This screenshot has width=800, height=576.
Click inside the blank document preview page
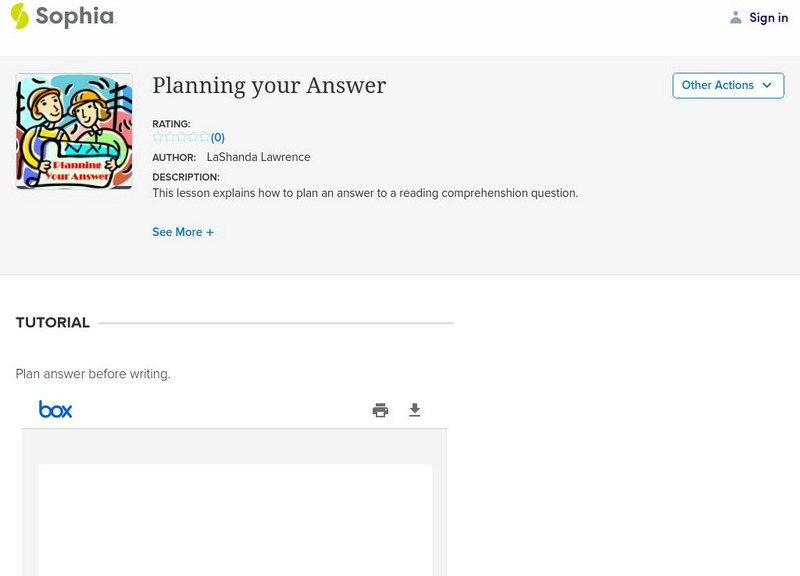(x=235, y=520)
